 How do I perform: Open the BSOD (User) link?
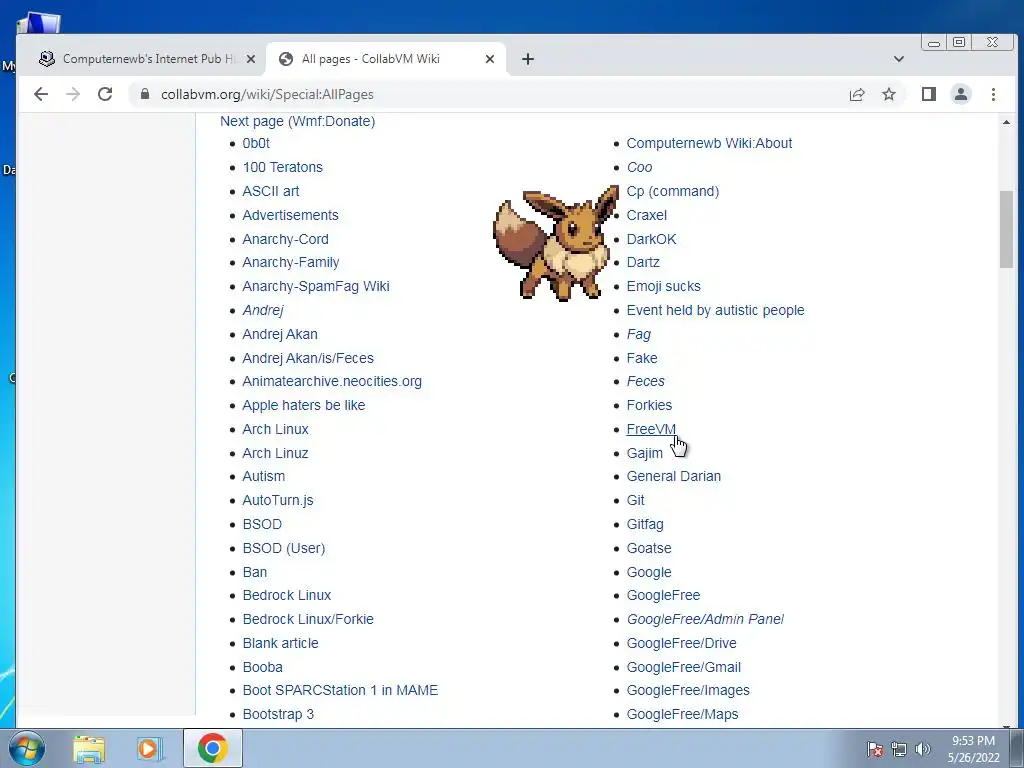click(x=283, y=548)
